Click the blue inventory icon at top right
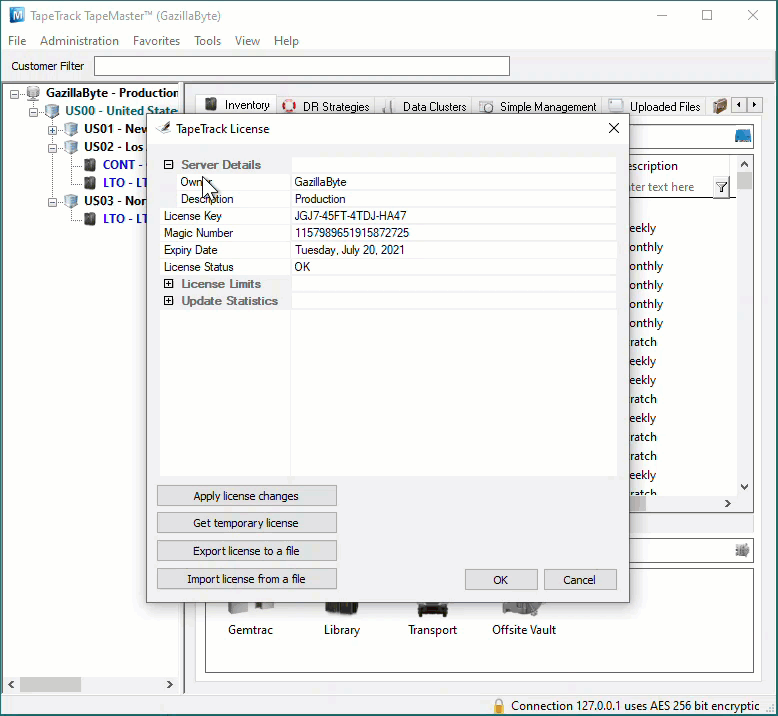This screenshot has height=716, width=778. click(x=743, y=136)
